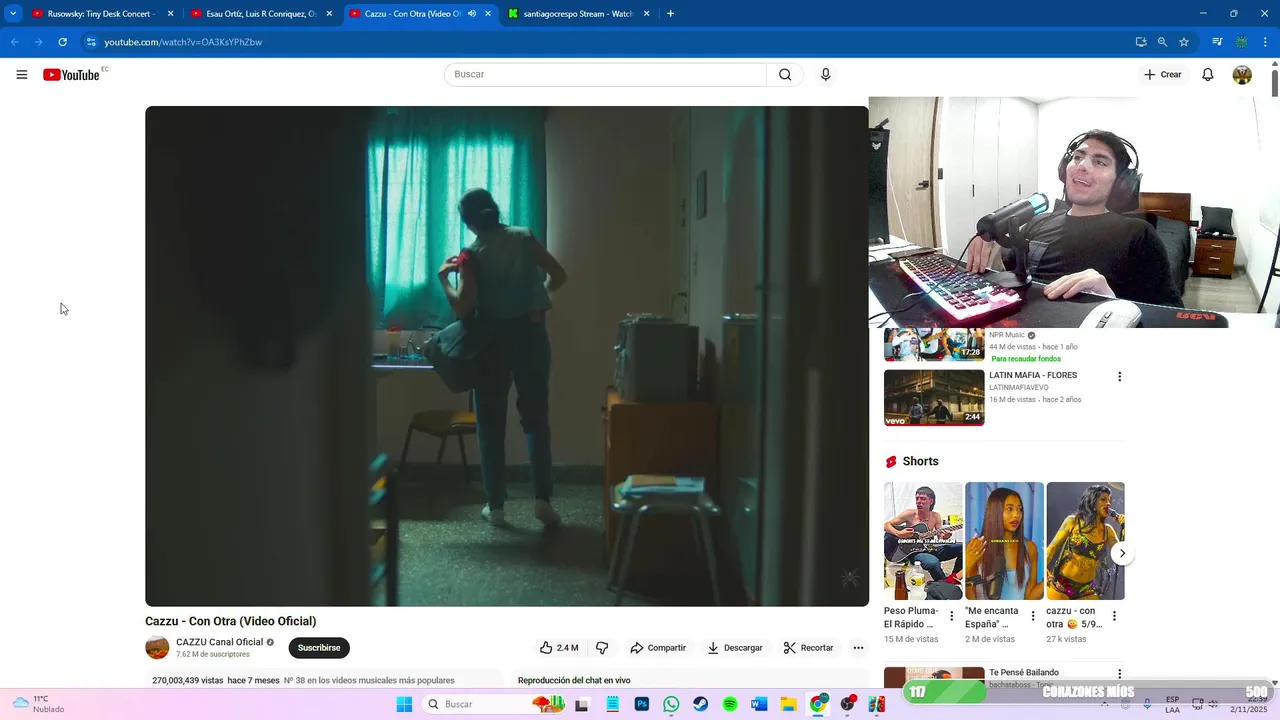Open the Windows Start menu
Viewport: 1280px width, 720px height.
click(404, 704)
